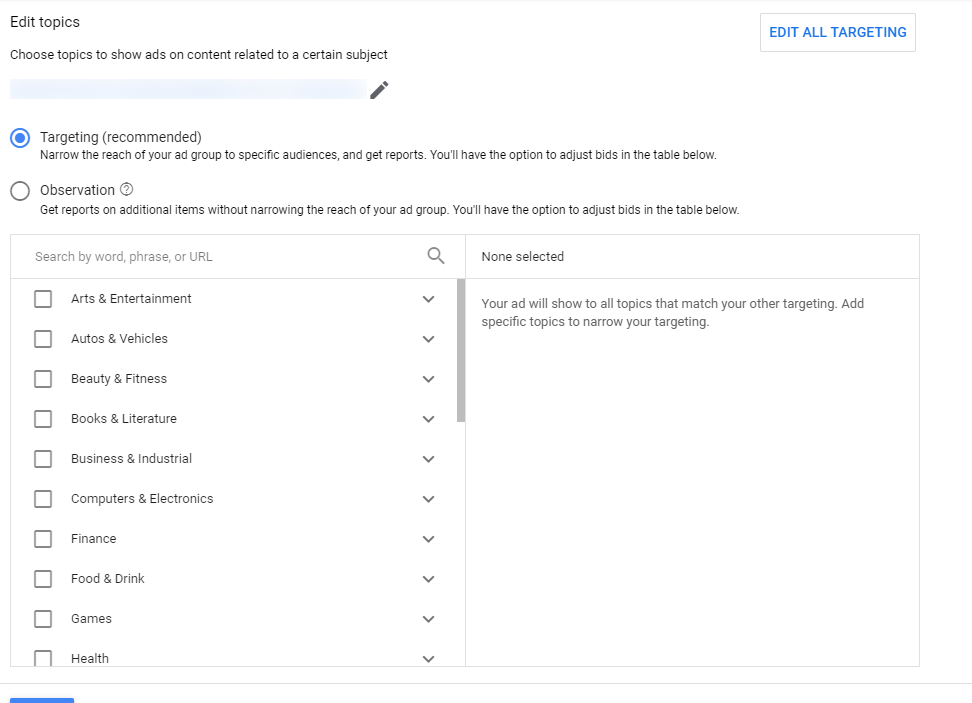Click the pencil edit icon
This screenshot has height=703, width=972.
[379, 90]
